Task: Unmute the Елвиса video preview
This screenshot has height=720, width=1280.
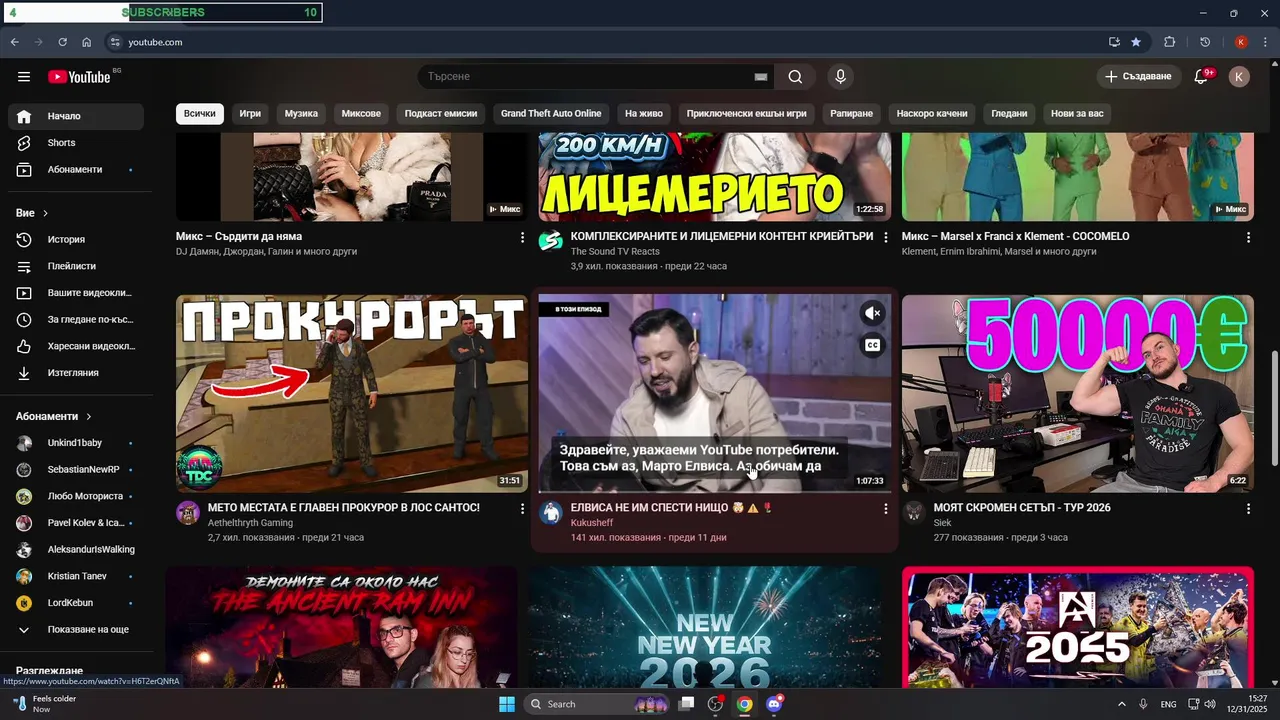Action: 872,313
